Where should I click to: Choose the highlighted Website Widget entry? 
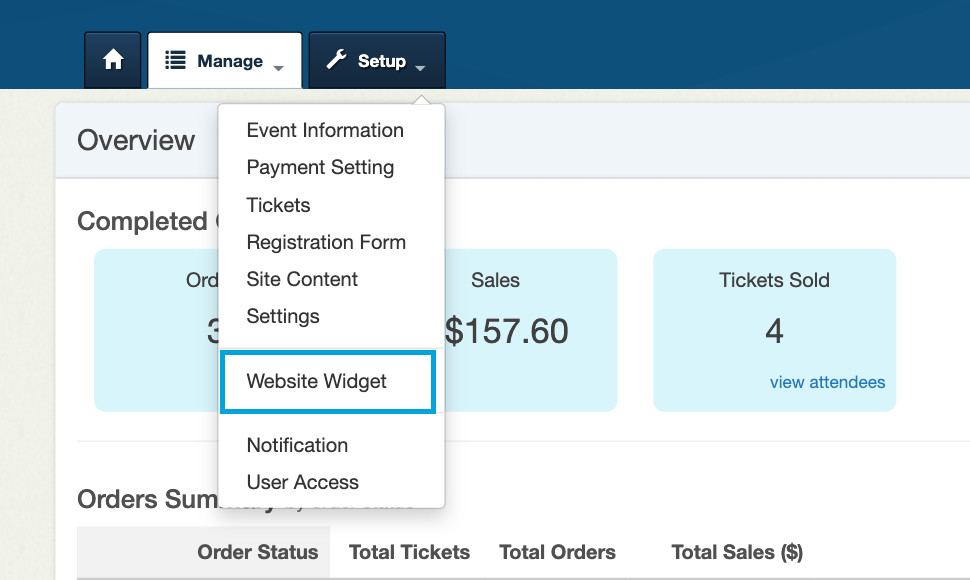(328, 382)
